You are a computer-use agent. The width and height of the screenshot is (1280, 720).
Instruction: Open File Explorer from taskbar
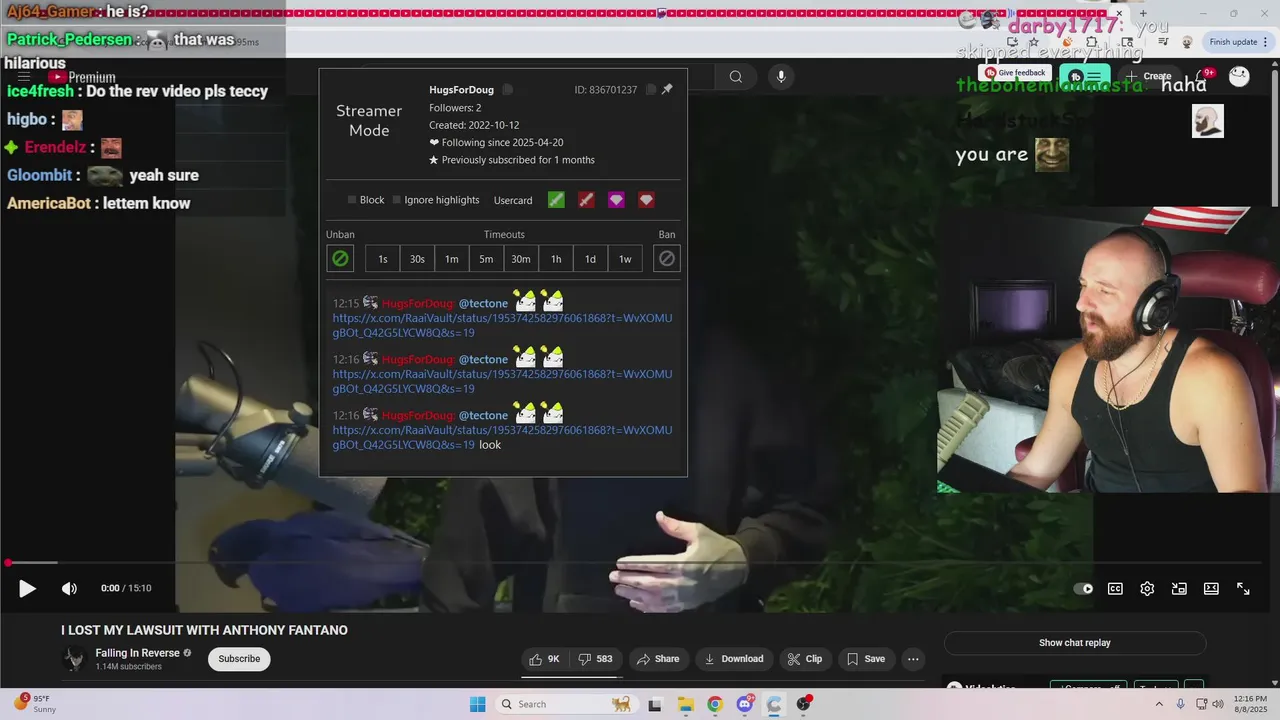685,704
